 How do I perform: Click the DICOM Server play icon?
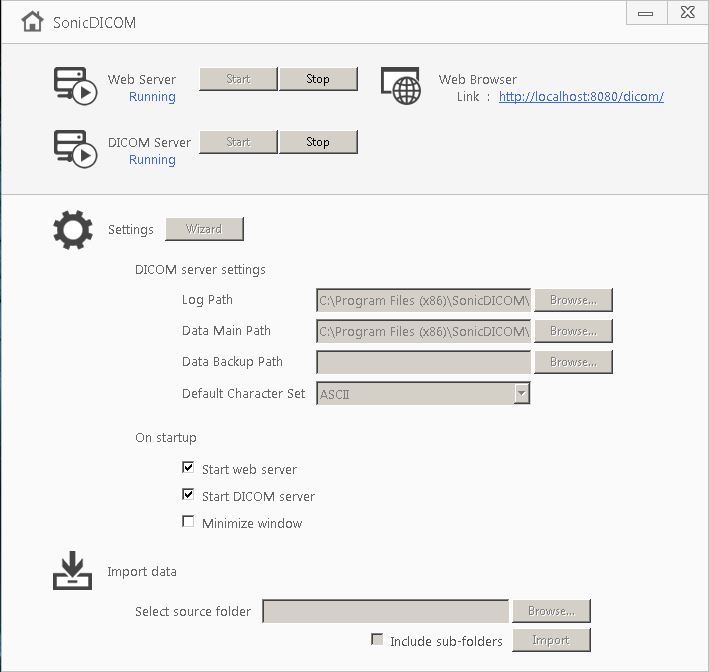[75, 149]
